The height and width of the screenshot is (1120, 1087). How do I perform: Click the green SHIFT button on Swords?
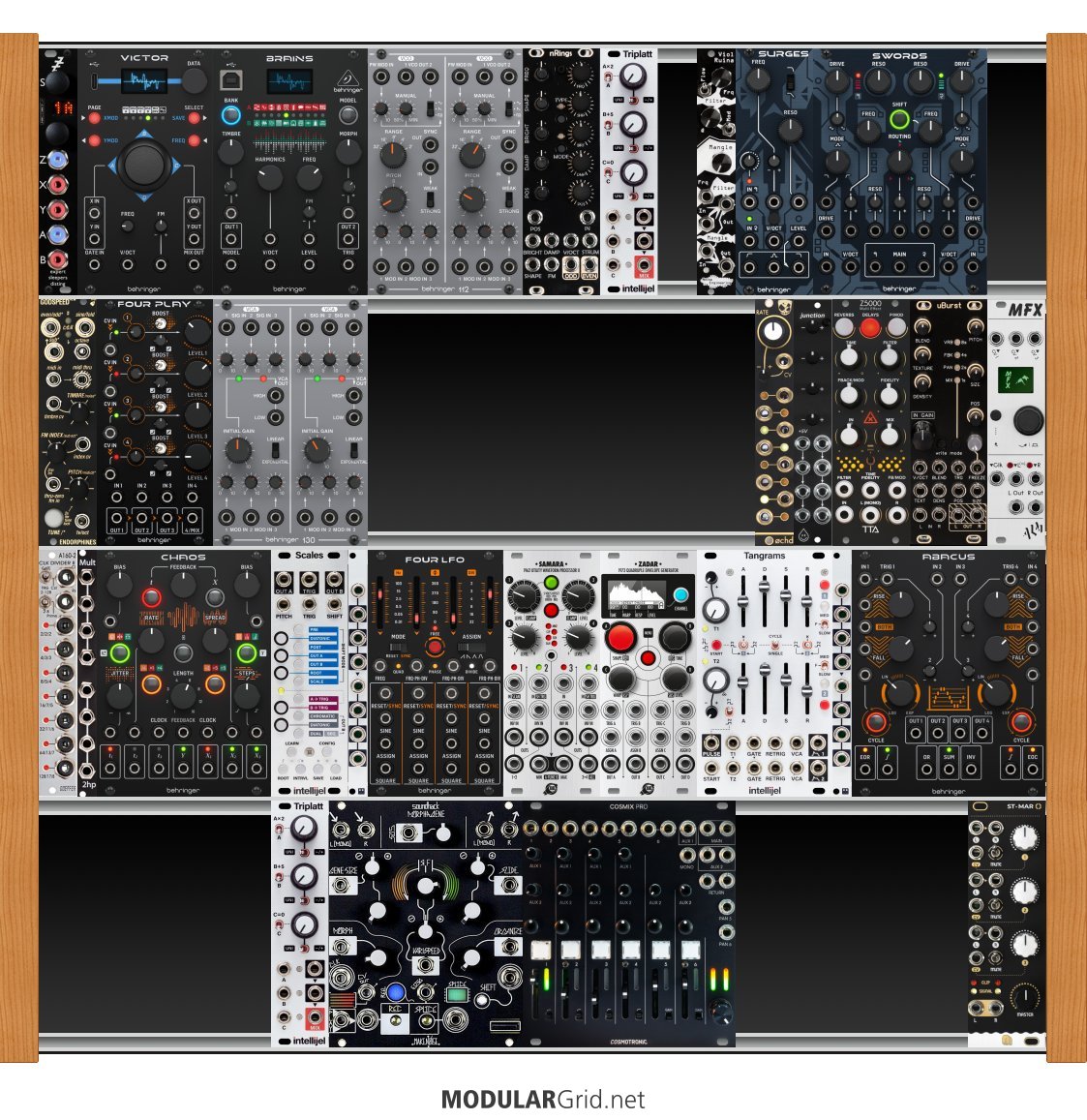[899, 119]
